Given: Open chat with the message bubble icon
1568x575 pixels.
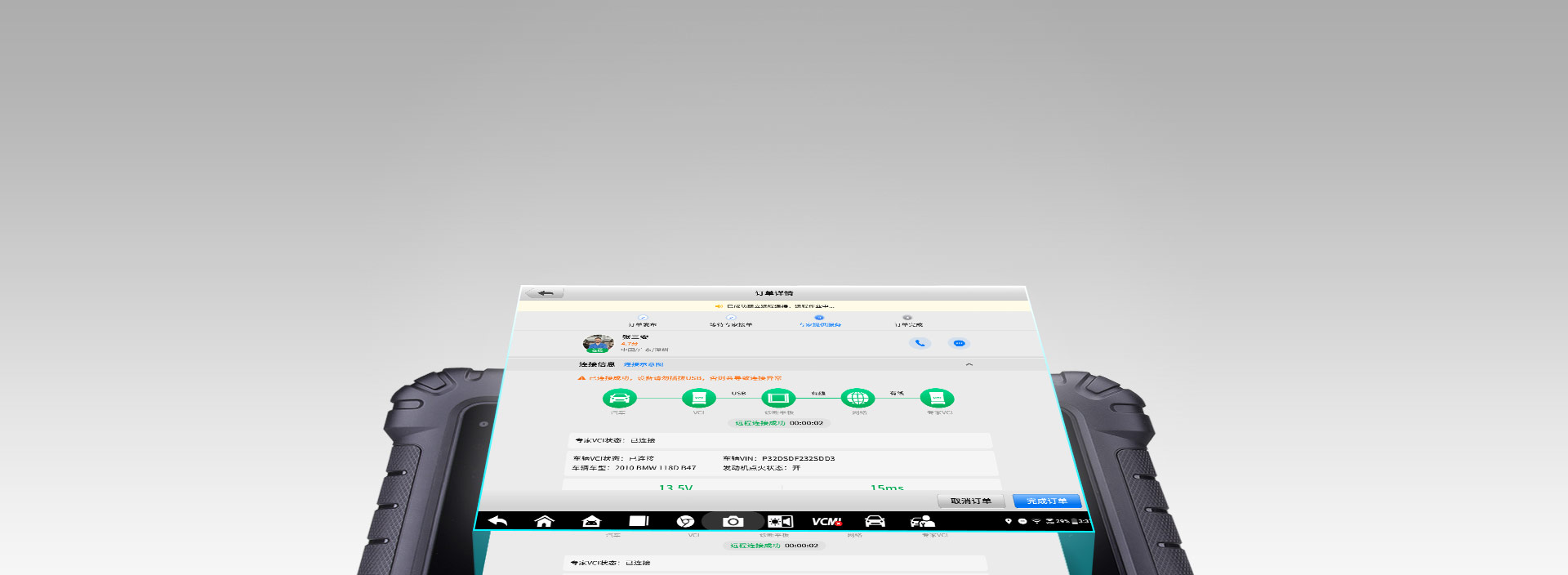Looking at the screenshot, I should tap(959, 343).
